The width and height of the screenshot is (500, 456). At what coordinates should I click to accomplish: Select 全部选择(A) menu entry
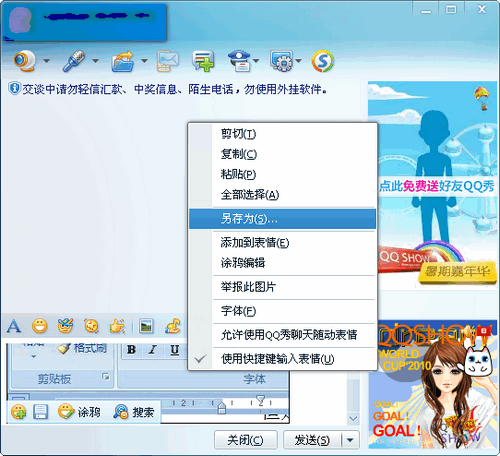click(x=283, y=194)
